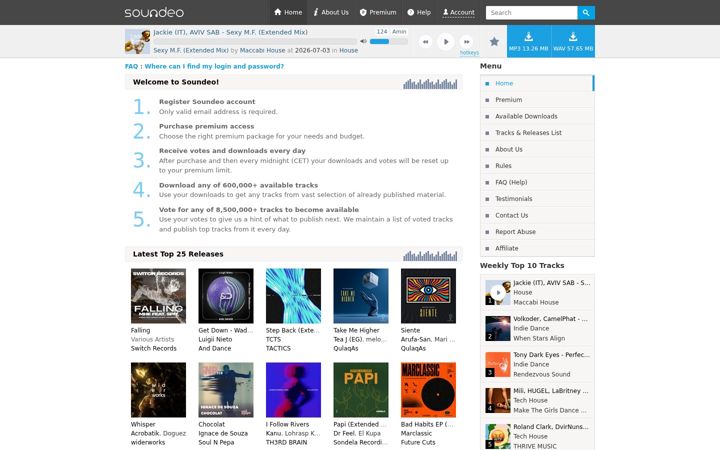Skip to next track in player
Viewport: 720px width, 450px height.
click(x=466, y=42)
